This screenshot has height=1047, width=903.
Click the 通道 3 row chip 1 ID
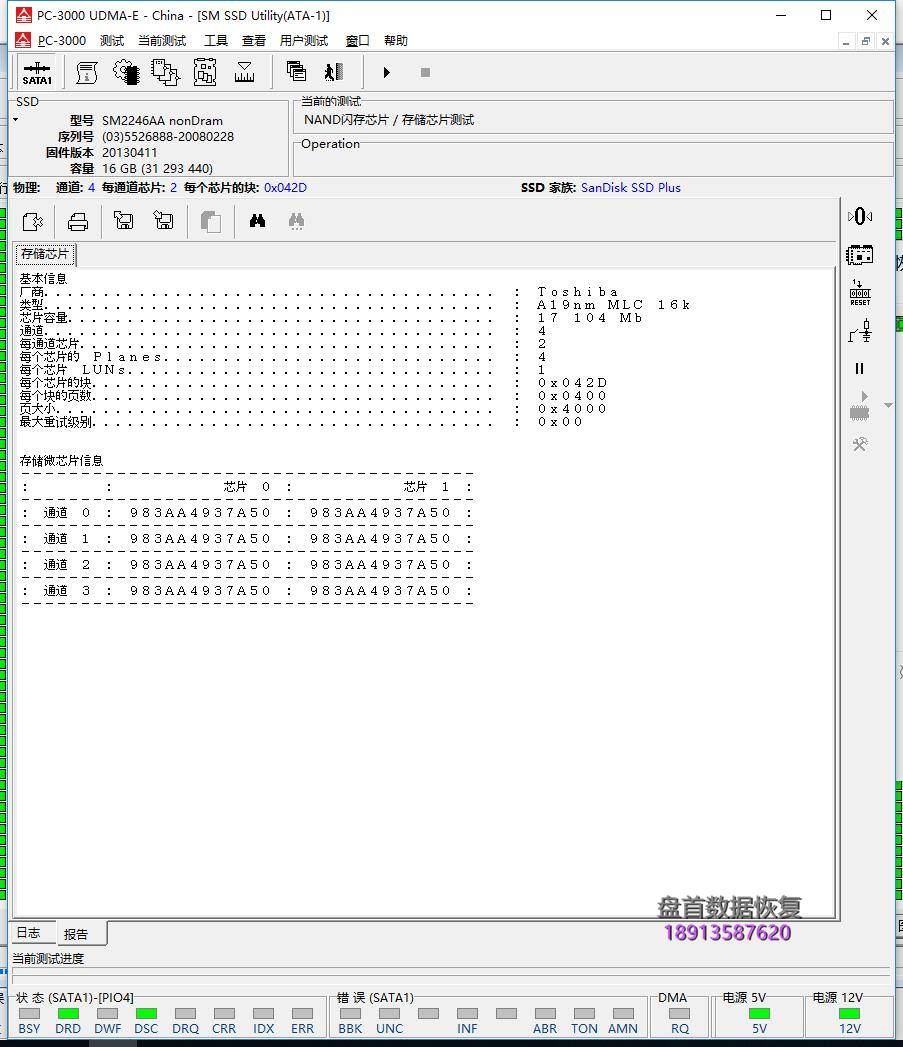click(380, 591)
